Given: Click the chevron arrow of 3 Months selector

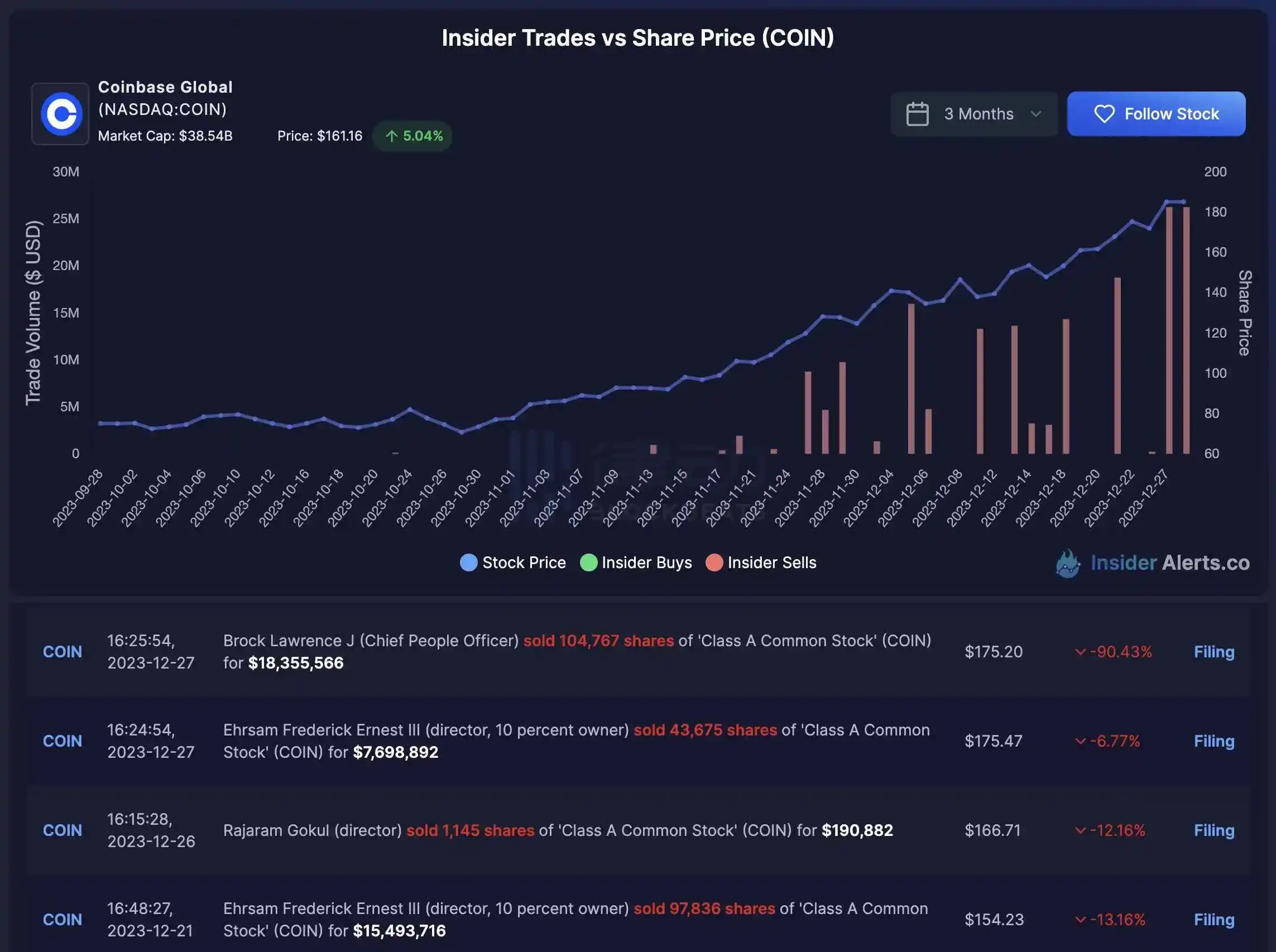Looking at the screenshot, I should tap(1035, 114).
